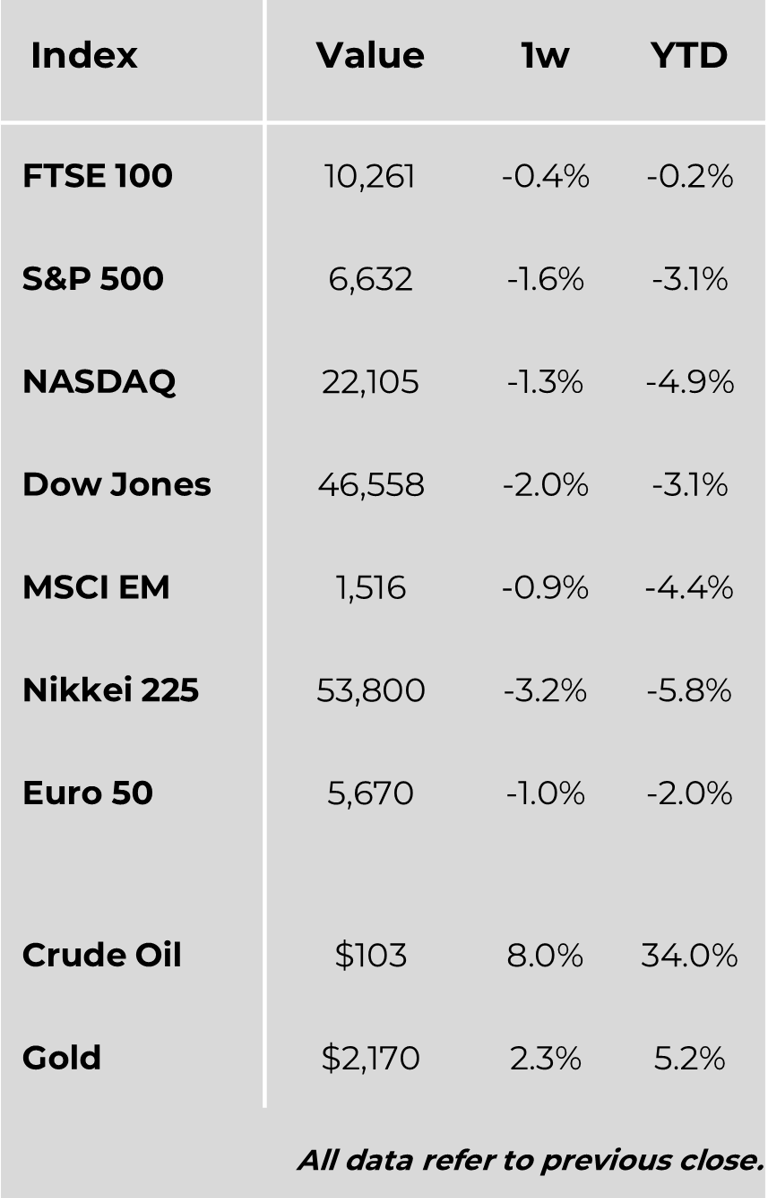768x1198 pixels.
Task: Click the Gold commodity label
Action: pyautogui.click(x=62, y=1058)
